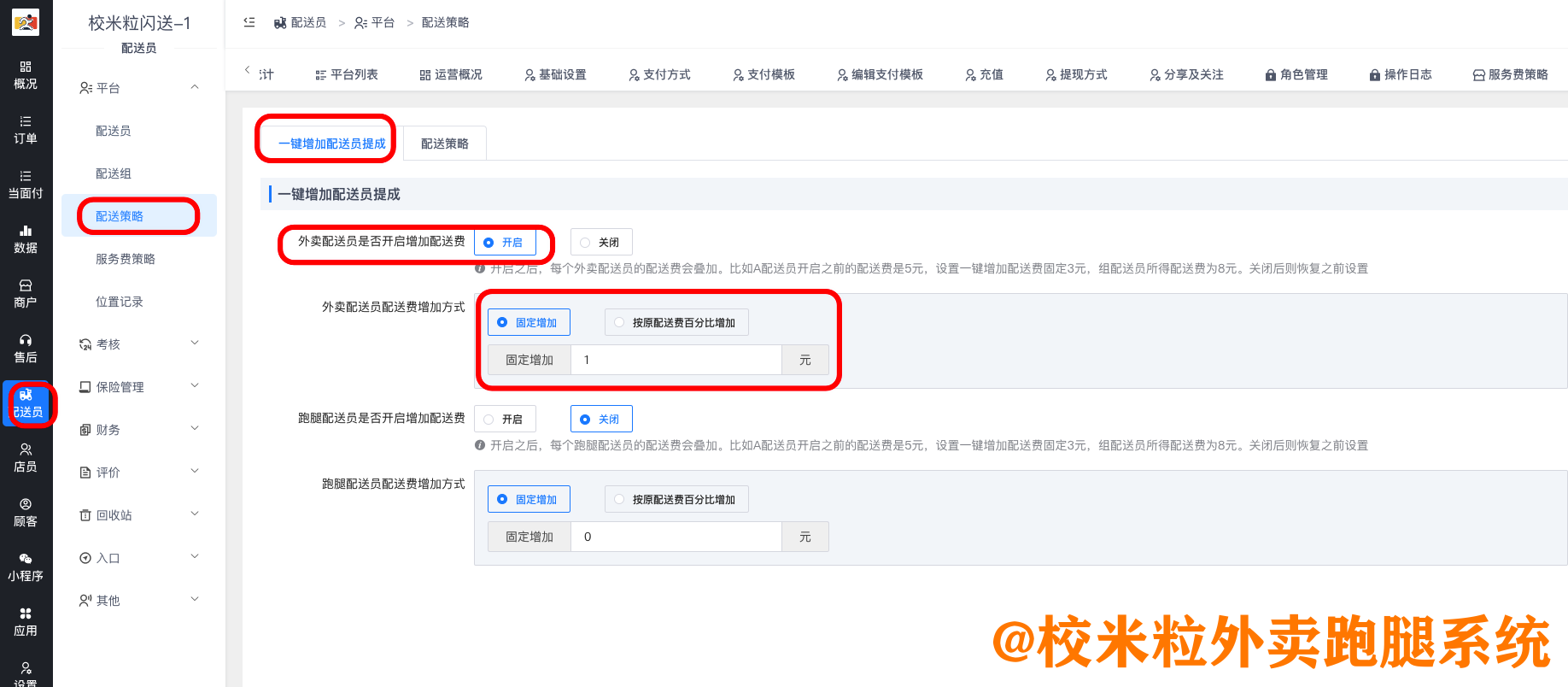Open 提现方式 top tab
The width and height of the screenshot is (1568, 687).
1076,74
